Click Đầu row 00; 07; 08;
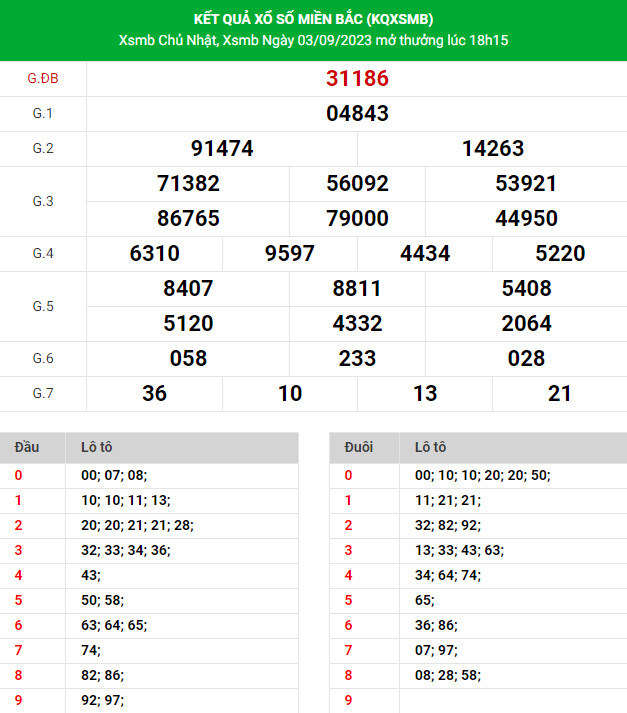 pyautogui.click(x=149, y=476)
